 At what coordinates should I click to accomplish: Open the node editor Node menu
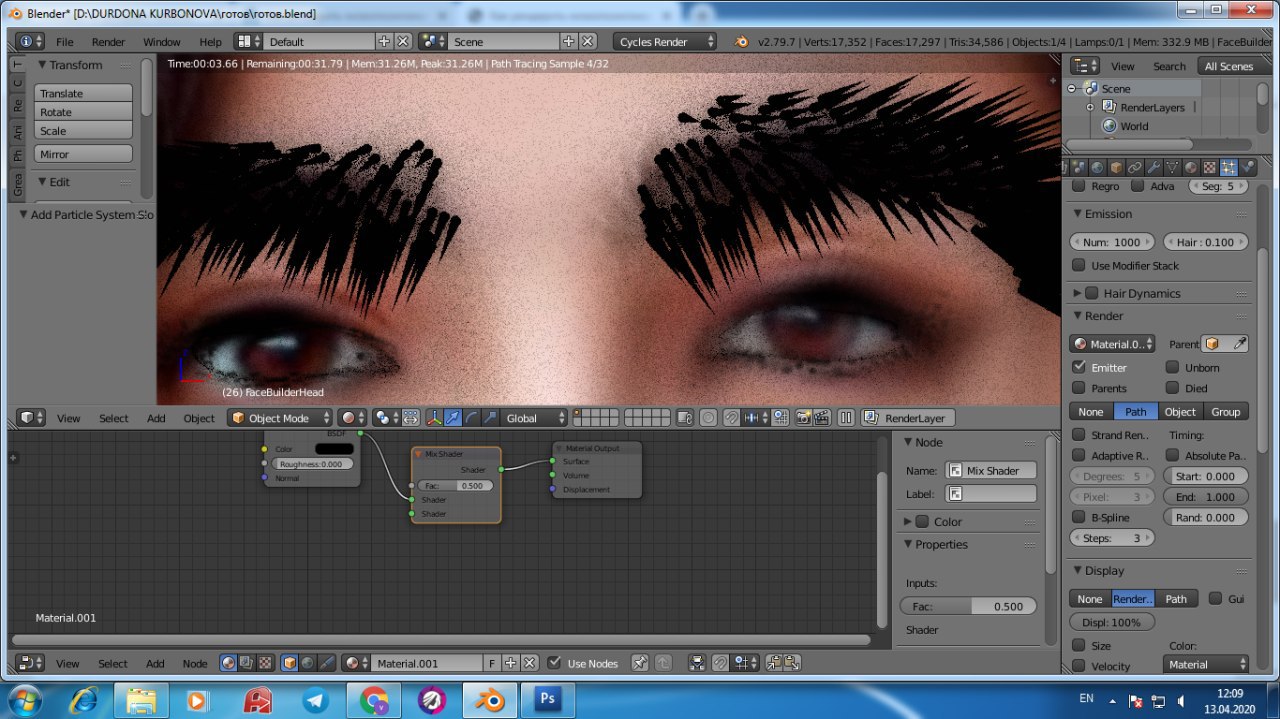[x=195, y=663]
